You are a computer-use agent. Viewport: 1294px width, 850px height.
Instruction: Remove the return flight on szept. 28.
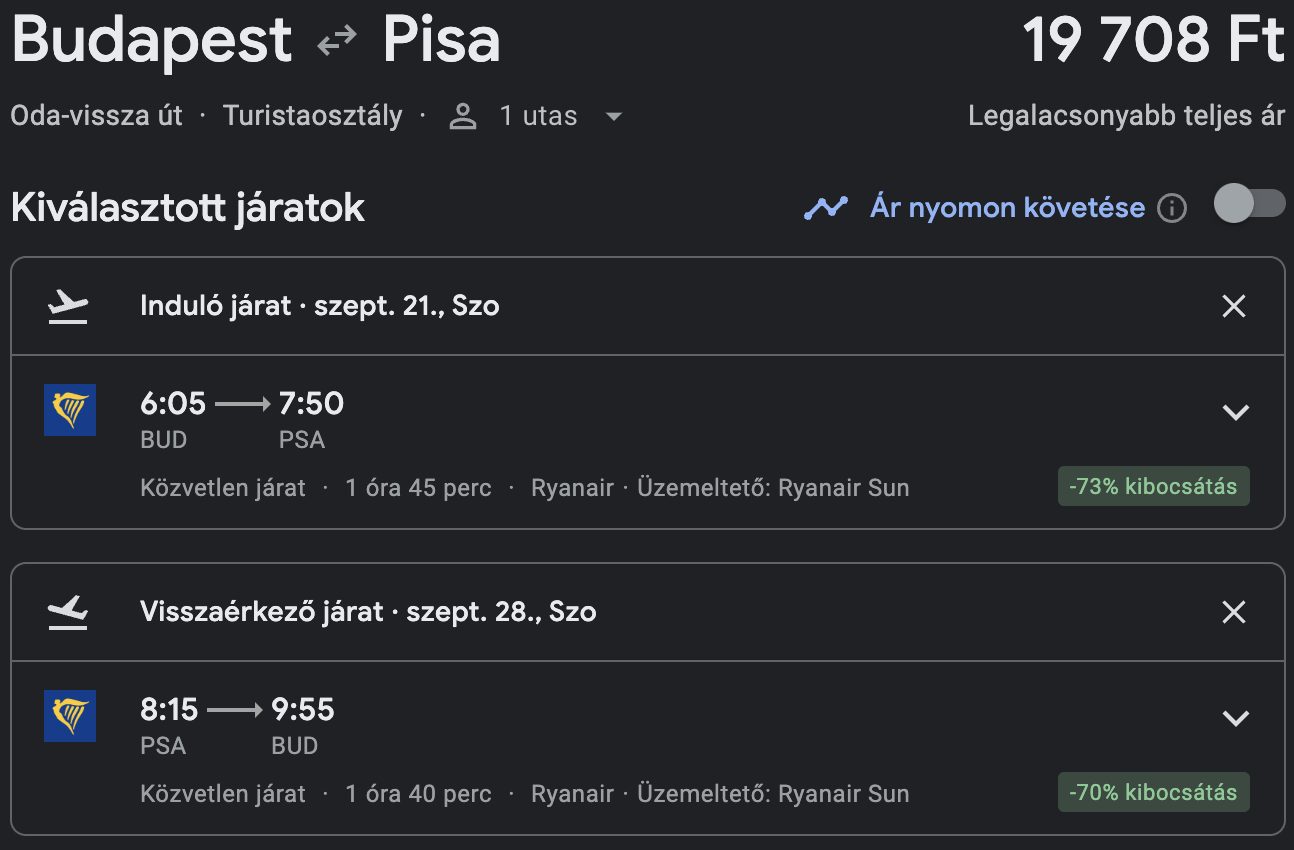(x=1234, y=612)
